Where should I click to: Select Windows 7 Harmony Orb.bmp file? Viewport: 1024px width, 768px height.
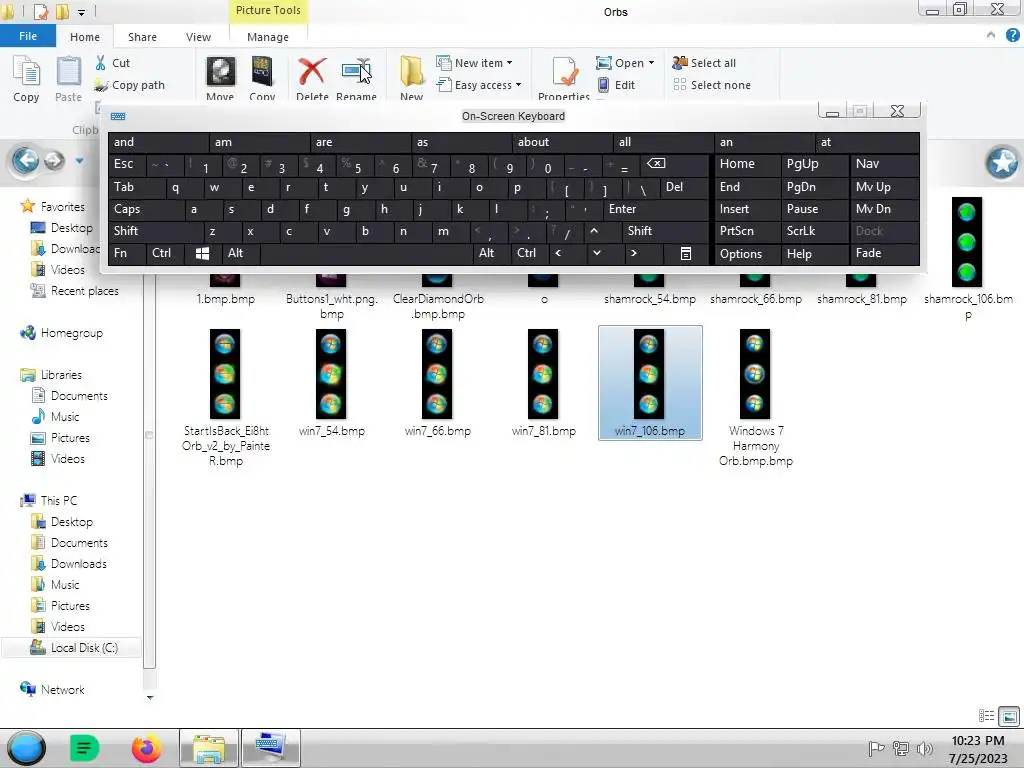coord(756,398)
